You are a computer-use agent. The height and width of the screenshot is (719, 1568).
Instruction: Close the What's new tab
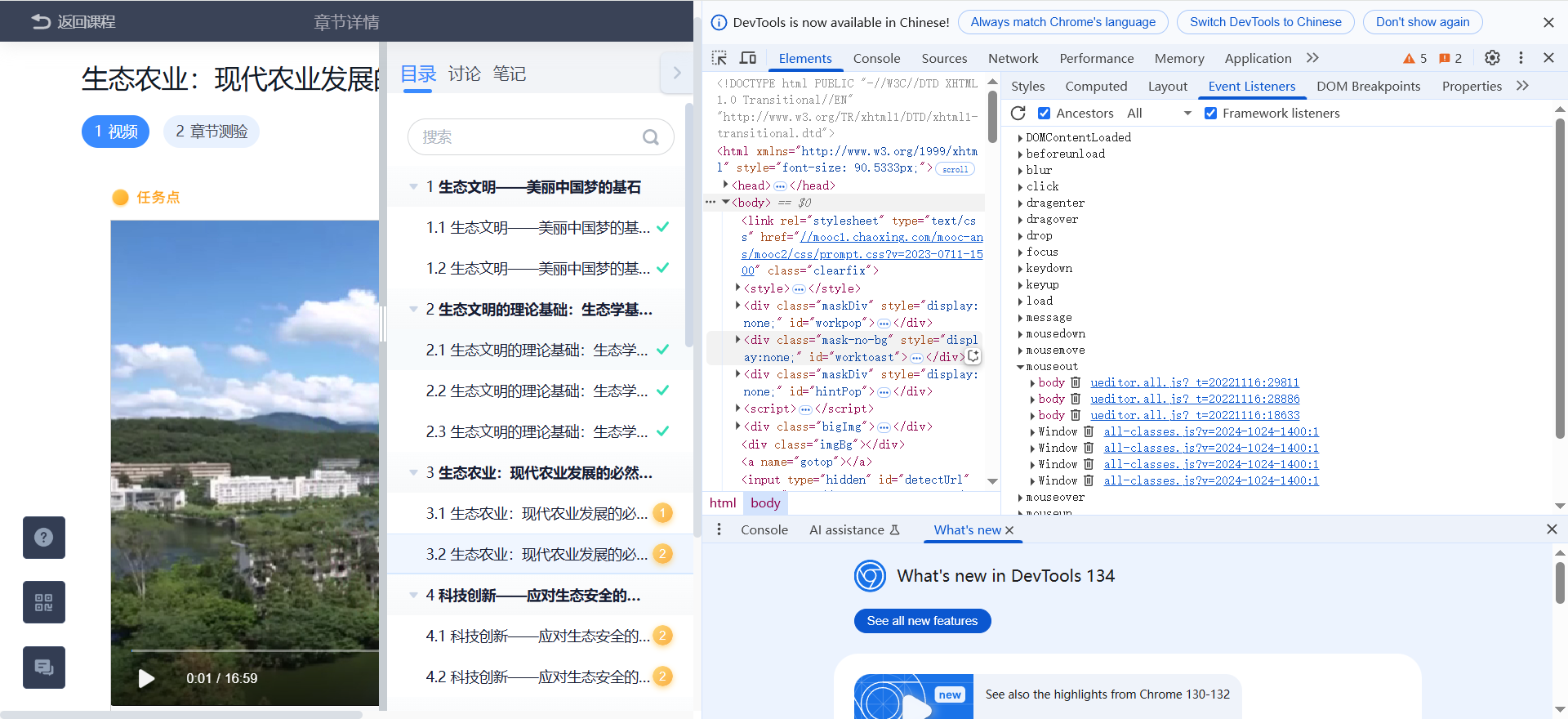(1009, 530)
